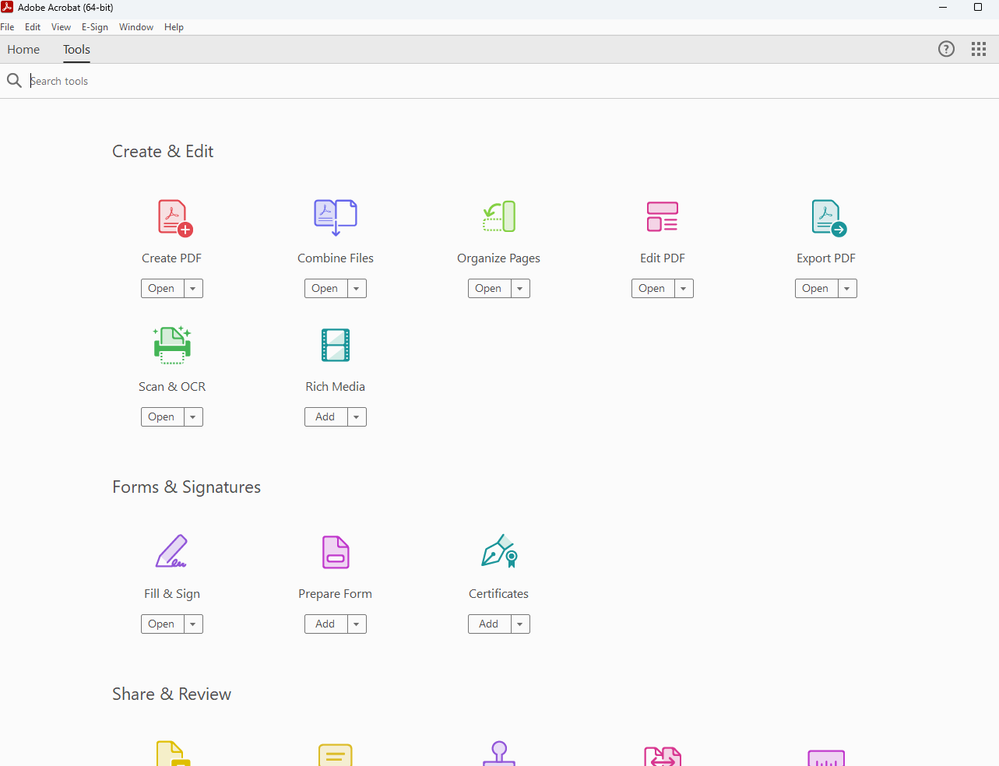999x766 pixels.
Task: Click the Prepare Form label text
Action: (335, 594)
